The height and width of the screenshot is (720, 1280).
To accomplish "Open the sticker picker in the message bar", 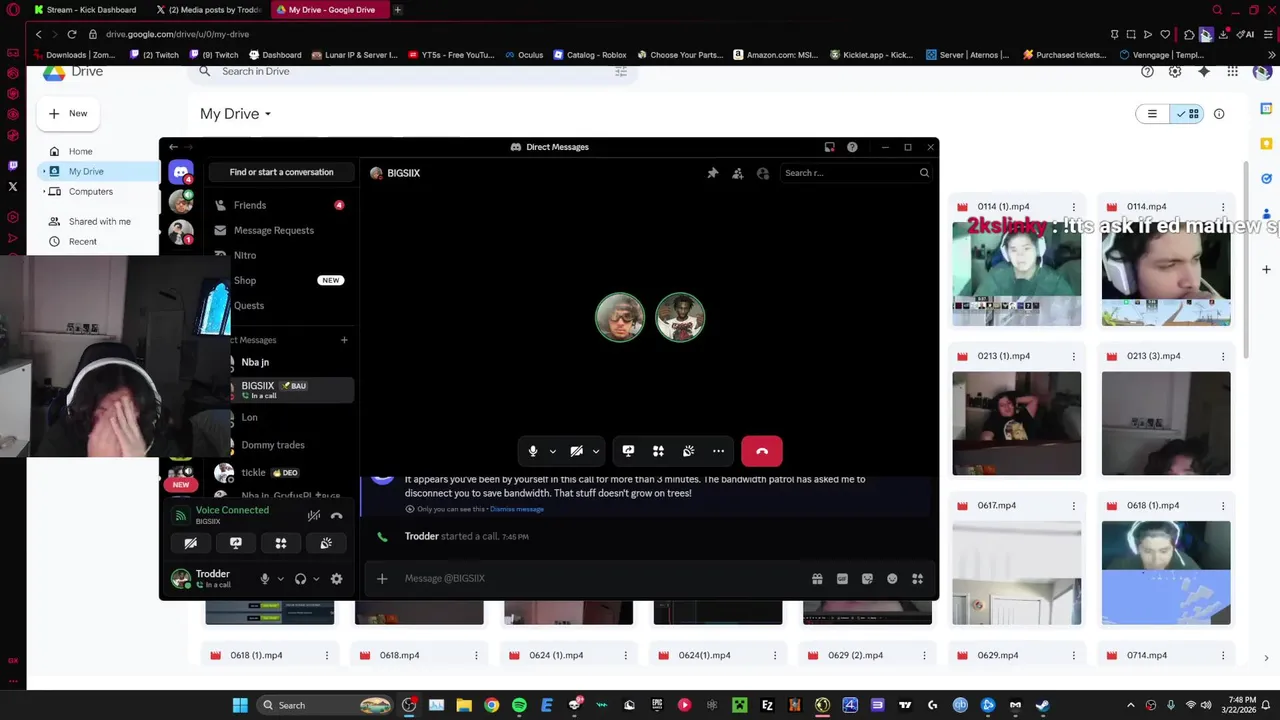I will click(x=867, y=578).
